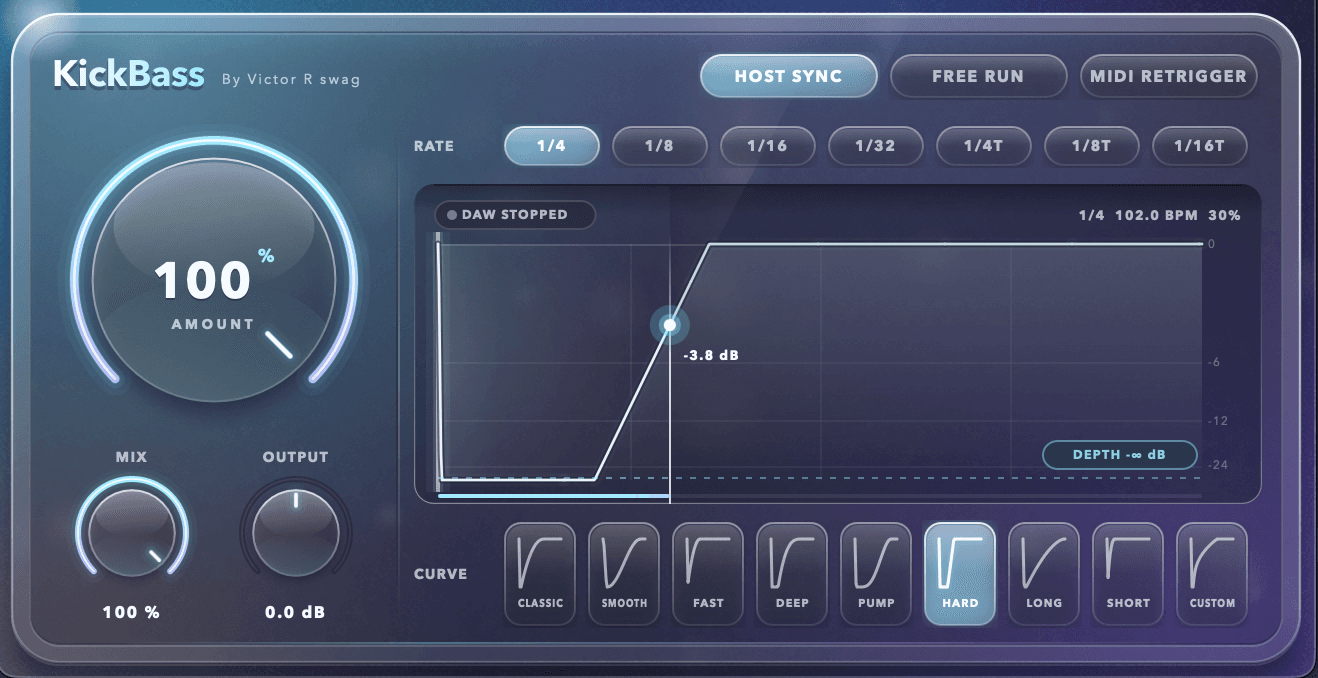1318x678 pixels.
Task: Choose the Short curve preset
Action: coord(1128,574)
